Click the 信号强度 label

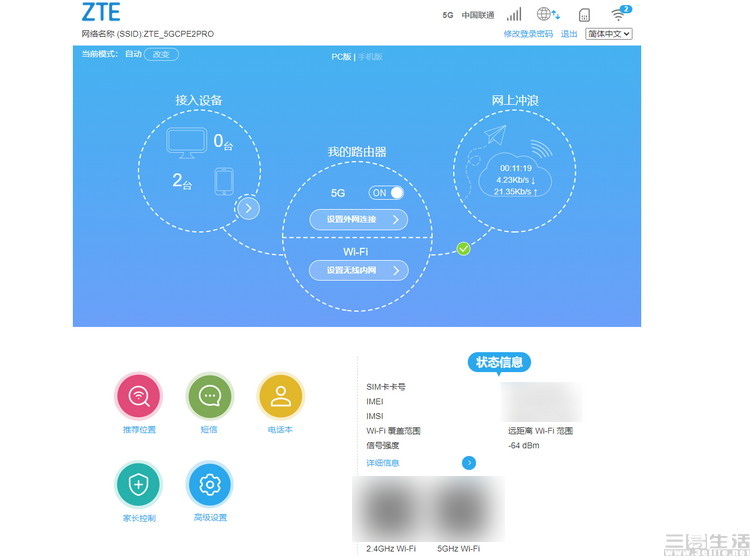tap(383, 445)
